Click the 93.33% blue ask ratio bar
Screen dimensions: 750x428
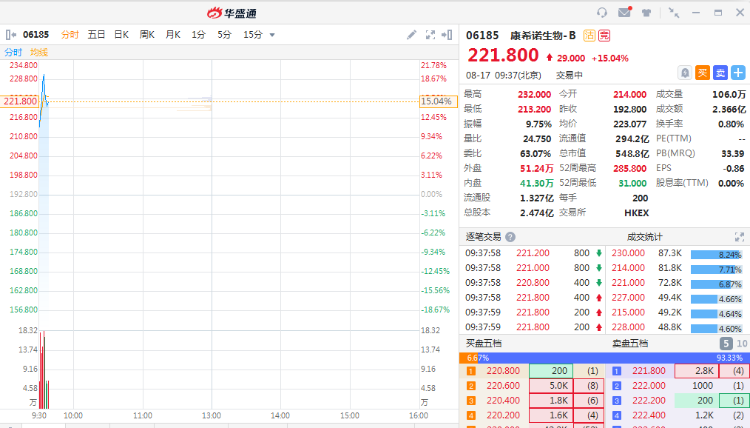click(x=614, y=358)
